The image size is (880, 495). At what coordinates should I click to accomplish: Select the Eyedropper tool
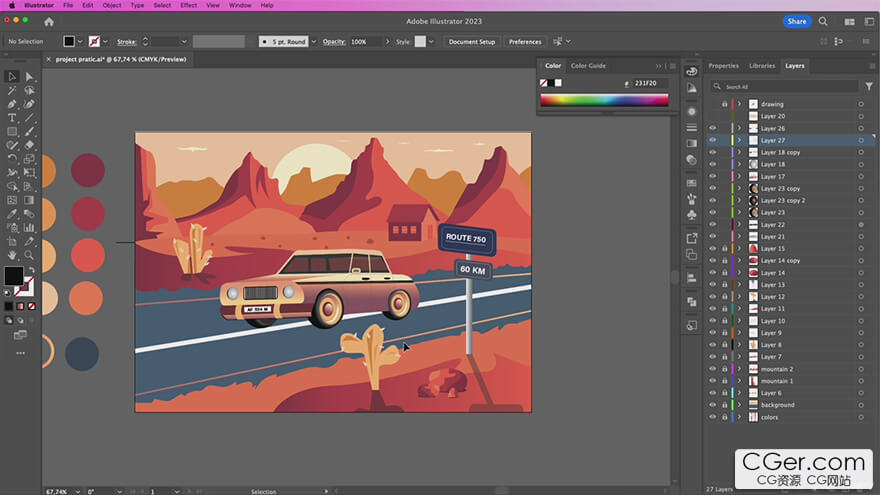click(x=12, y=214)
